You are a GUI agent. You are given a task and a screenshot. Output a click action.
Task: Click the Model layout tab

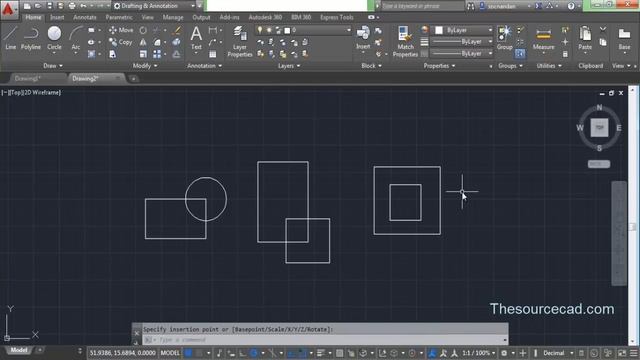19,350
